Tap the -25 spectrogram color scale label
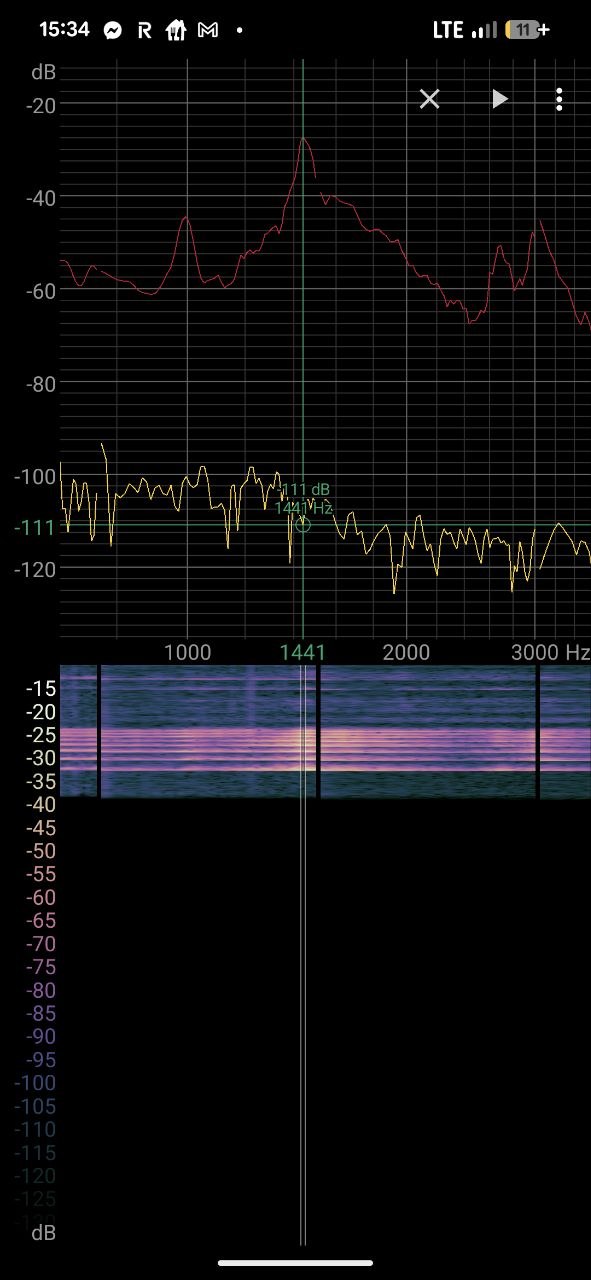591x1280 pixels. [41, 735]
